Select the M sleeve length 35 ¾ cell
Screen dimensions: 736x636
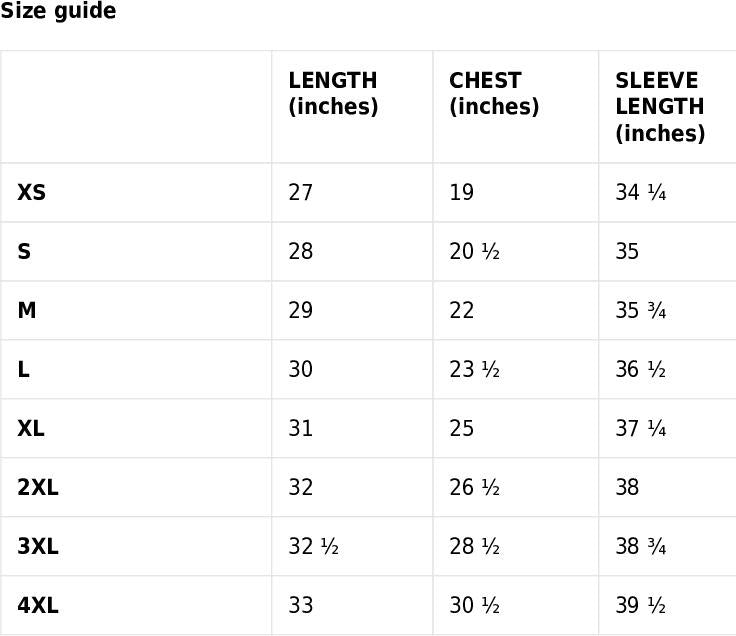[x=641, y=310]
